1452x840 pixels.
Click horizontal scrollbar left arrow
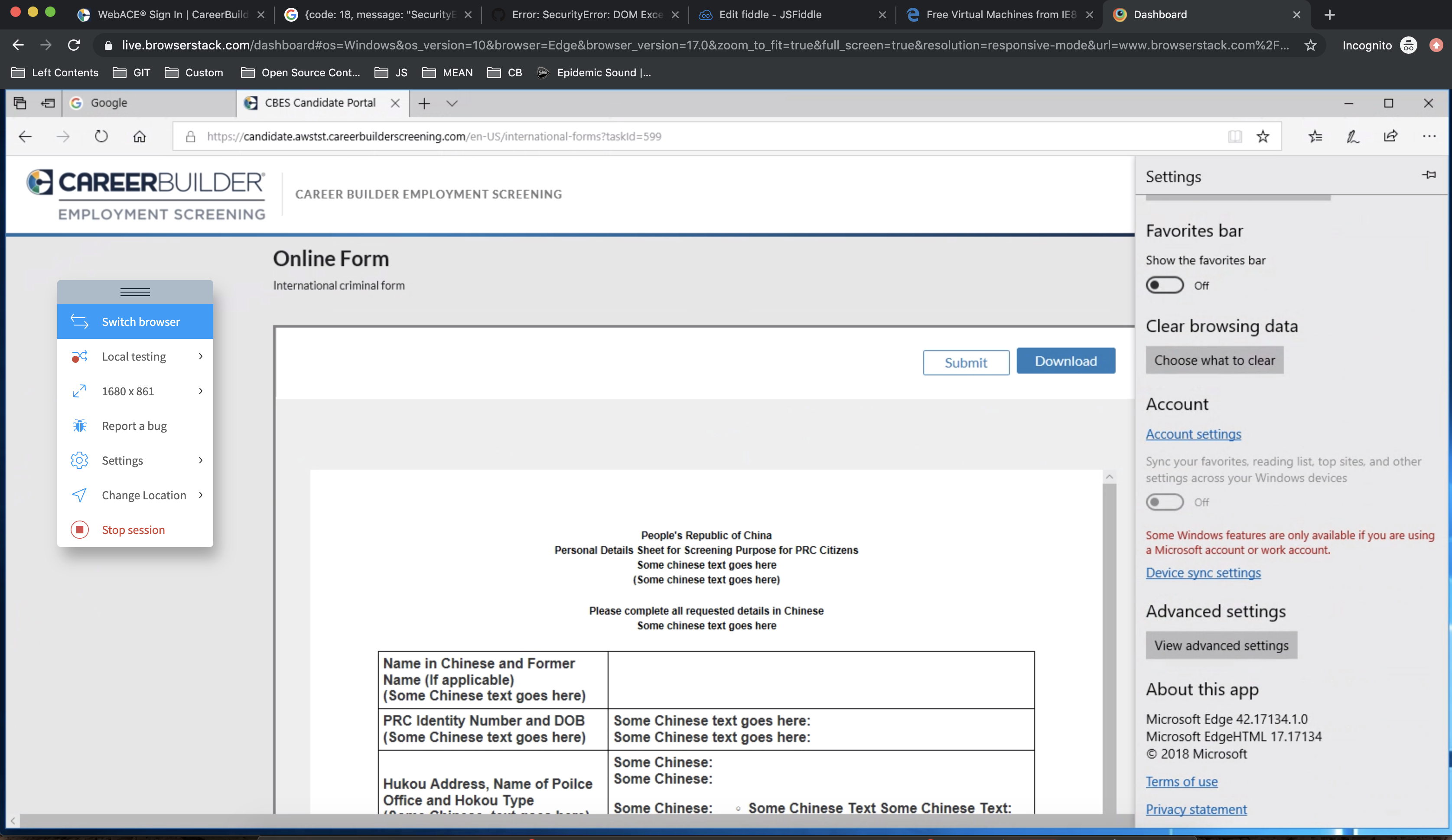click(13, 821)
